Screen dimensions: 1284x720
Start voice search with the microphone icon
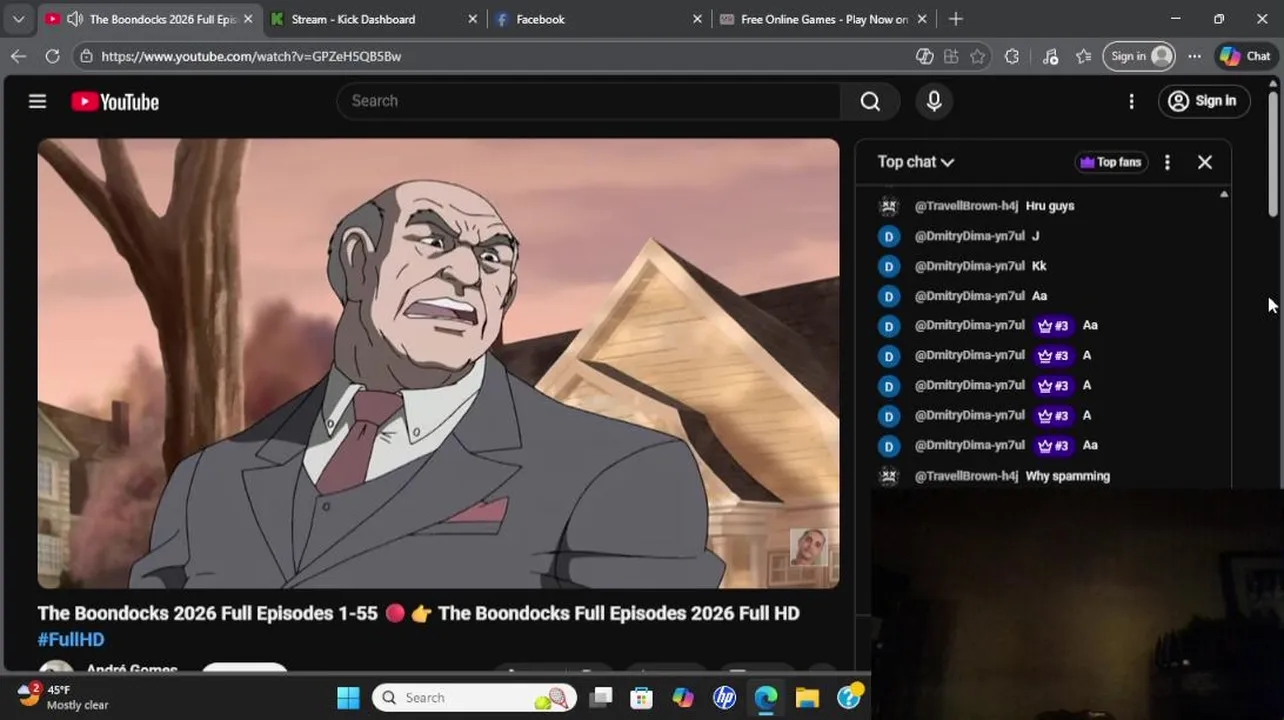pyautogui.click(x=934, y=101)
